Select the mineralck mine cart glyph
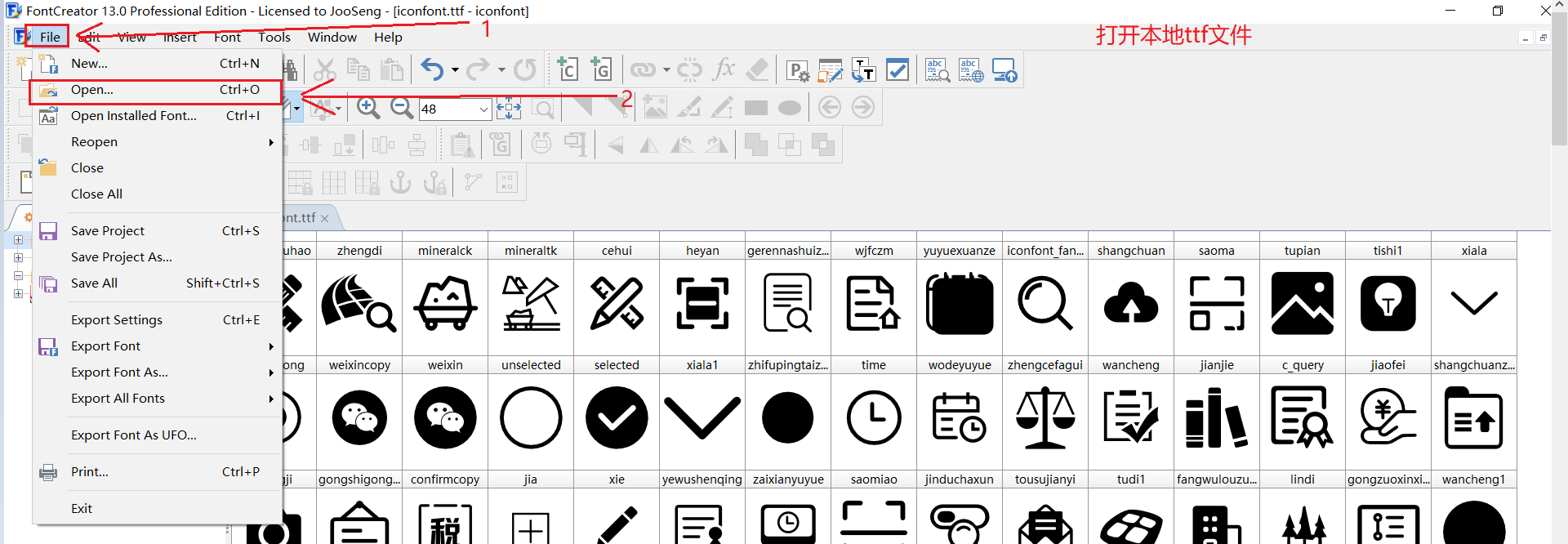The height and width of the screenshot is (544, 1568). tap(445, 299)
